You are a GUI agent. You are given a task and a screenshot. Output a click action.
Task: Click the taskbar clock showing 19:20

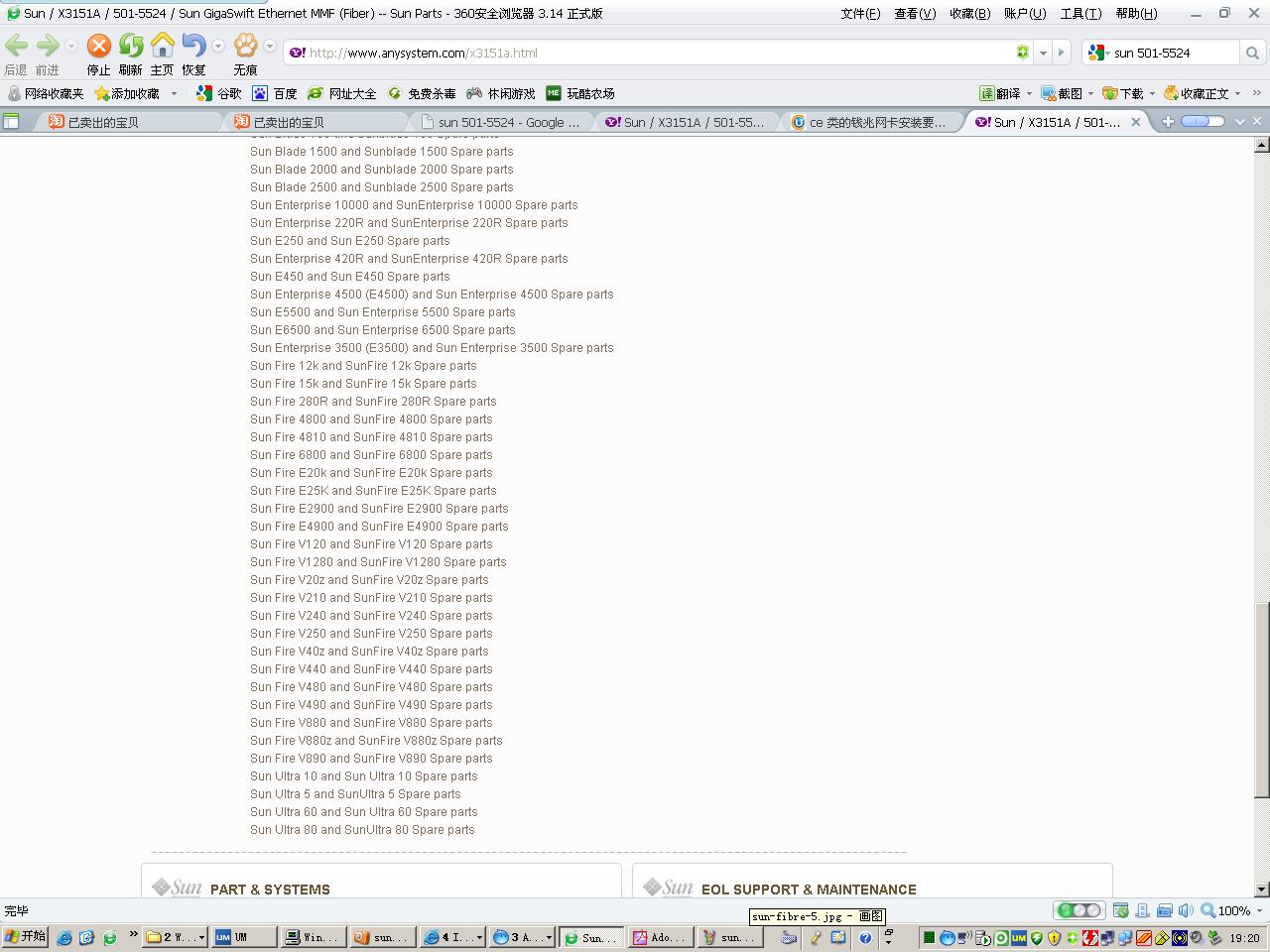click(1245, 937)
